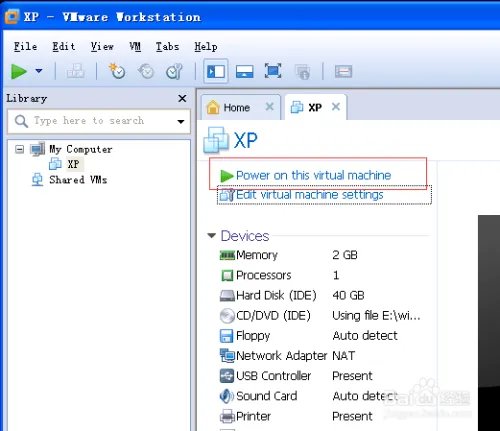
Task: Toggle the thumbnail bar view icon
Action: click(244, 71)
